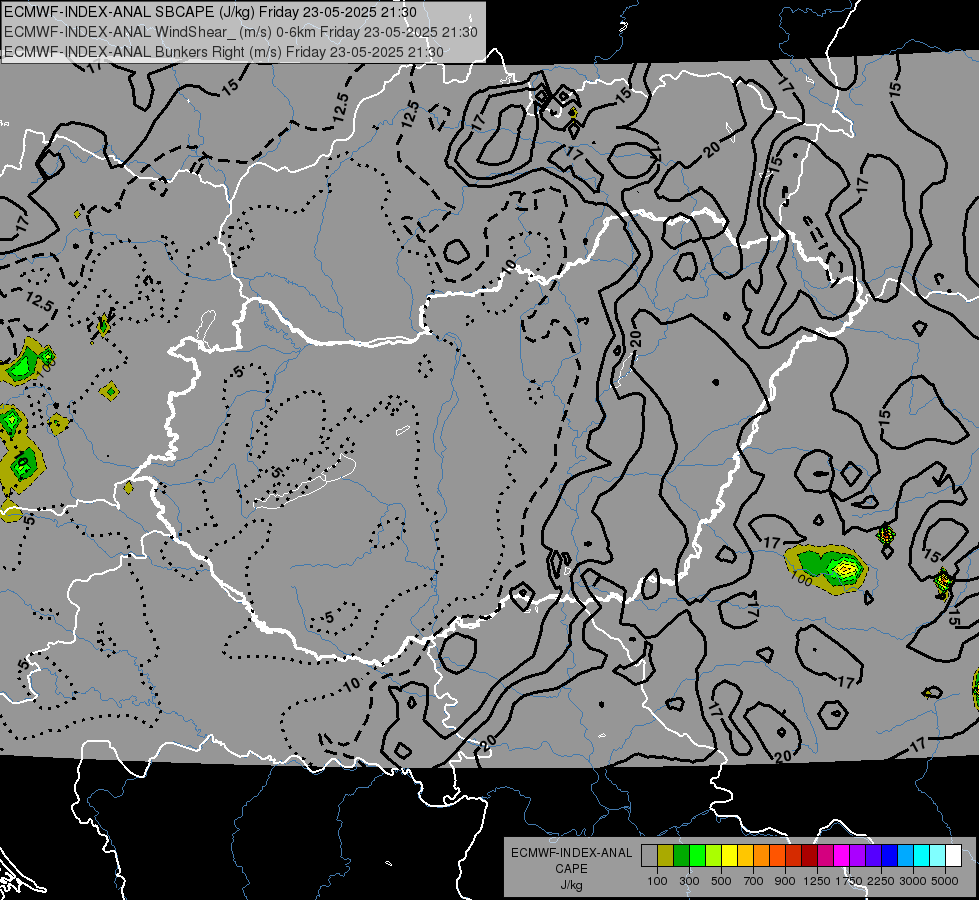Click the 1750 tick label in legend
979x900 pixels.
[849, 881]
